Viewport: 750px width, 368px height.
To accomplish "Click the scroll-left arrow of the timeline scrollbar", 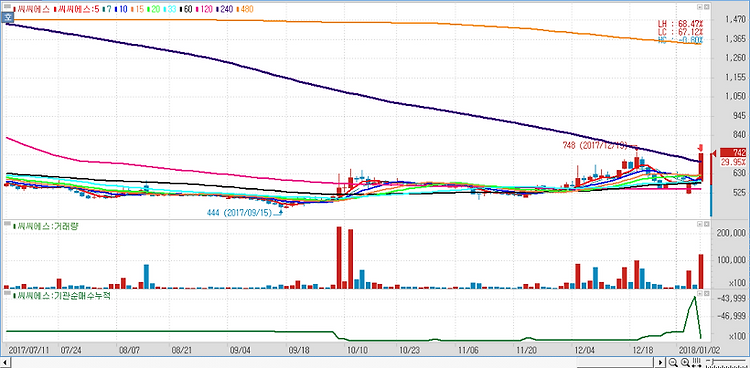I will coord(6,362).
